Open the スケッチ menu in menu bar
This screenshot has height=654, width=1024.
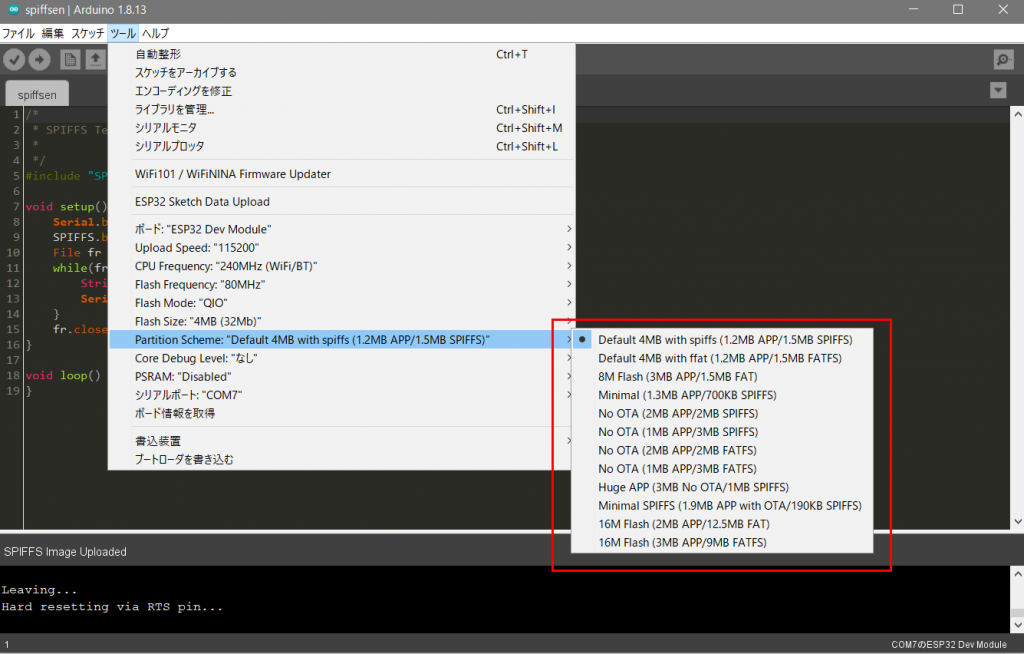(87, 33)
